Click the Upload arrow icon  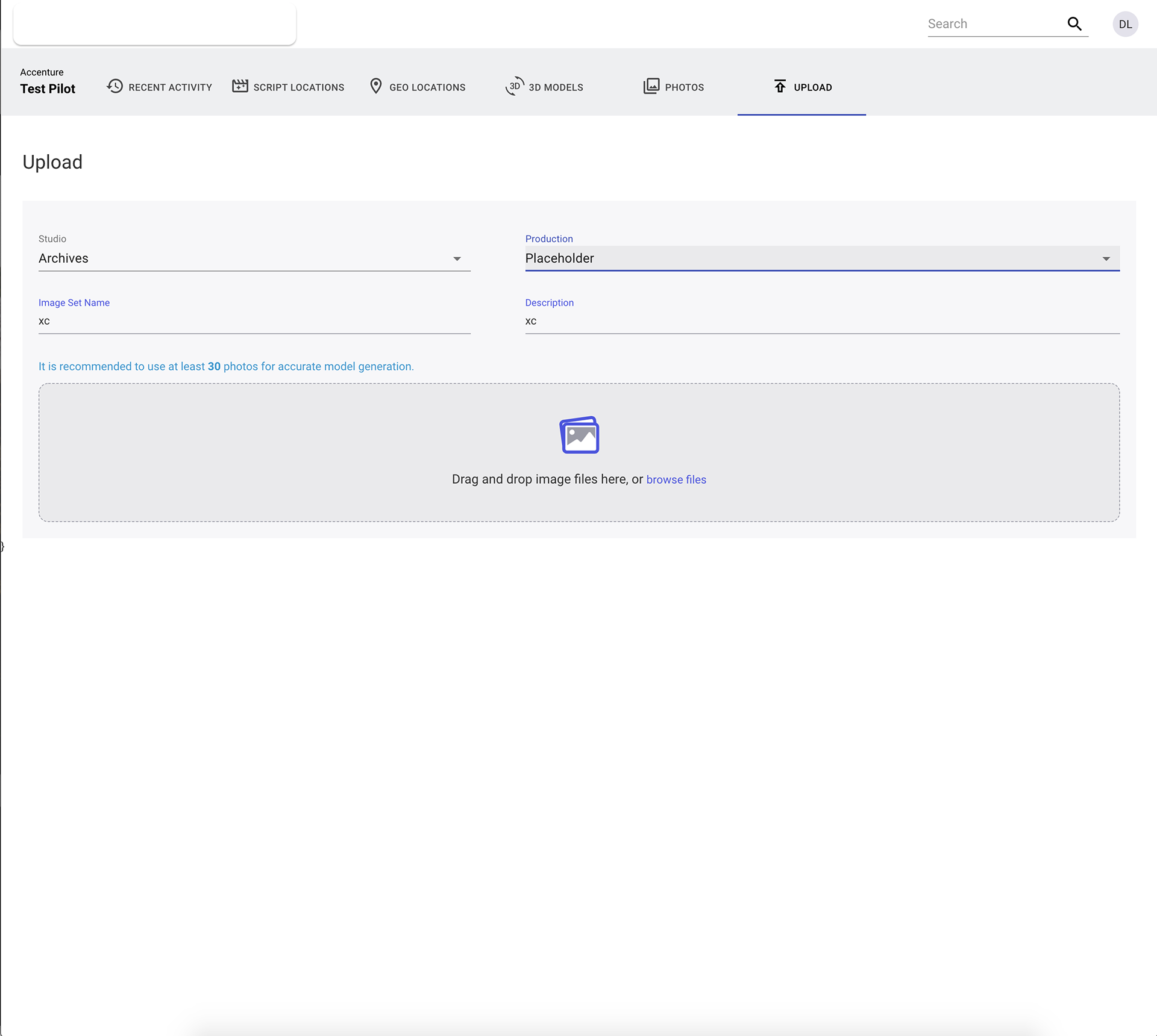click(780, 86)
